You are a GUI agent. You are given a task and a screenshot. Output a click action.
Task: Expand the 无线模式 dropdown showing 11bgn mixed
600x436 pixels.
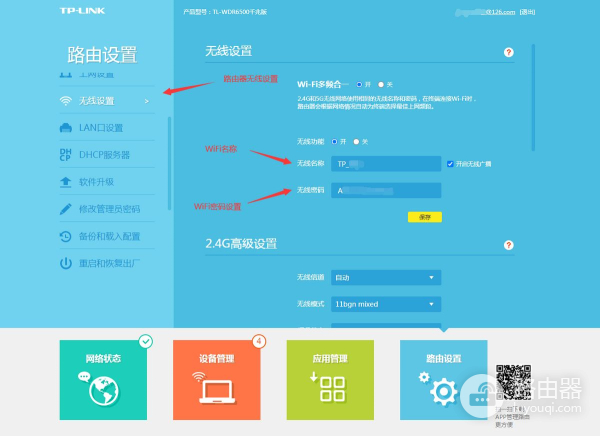pos(386,304)
